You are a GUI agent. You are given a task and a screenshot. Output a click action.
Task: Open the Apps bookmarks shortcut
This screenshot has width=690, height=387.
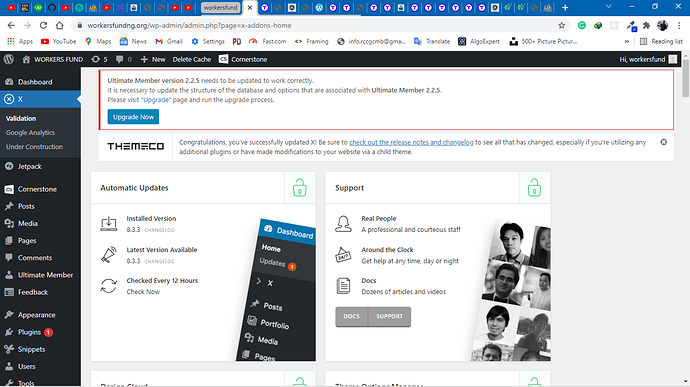point(20,41)
